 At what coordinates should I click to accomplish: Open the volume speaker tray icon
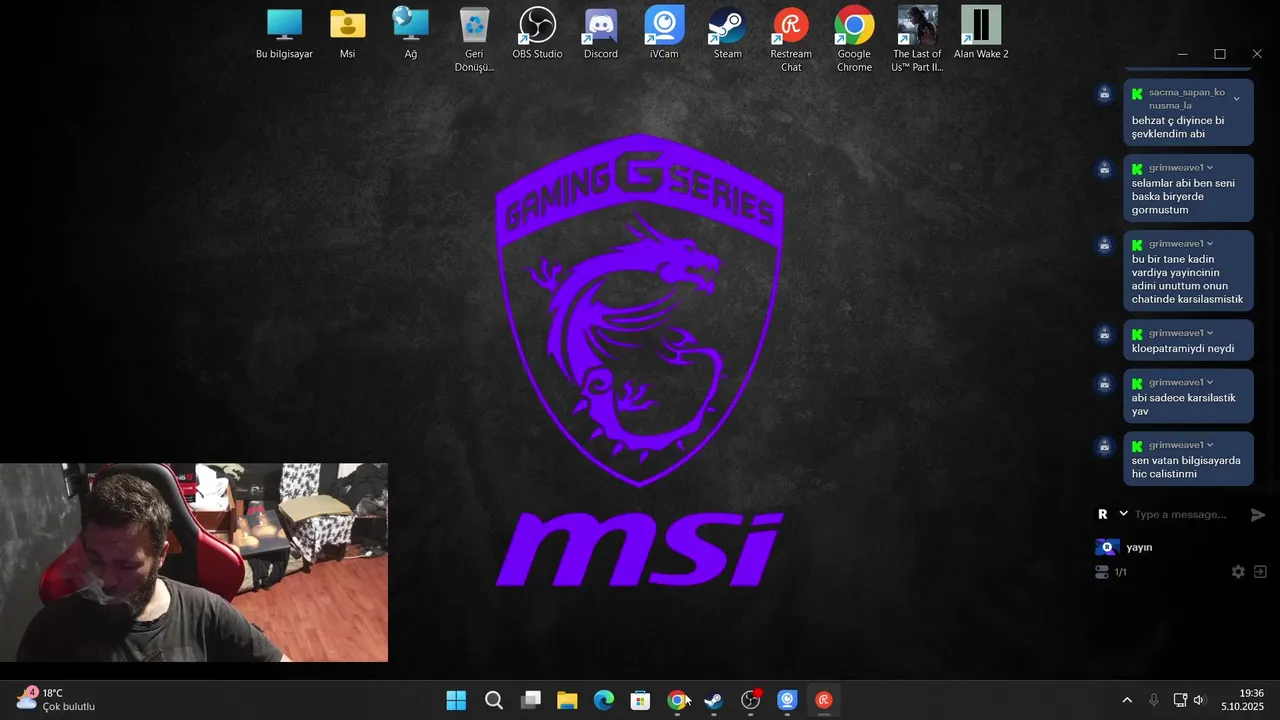coord(1199,700)
